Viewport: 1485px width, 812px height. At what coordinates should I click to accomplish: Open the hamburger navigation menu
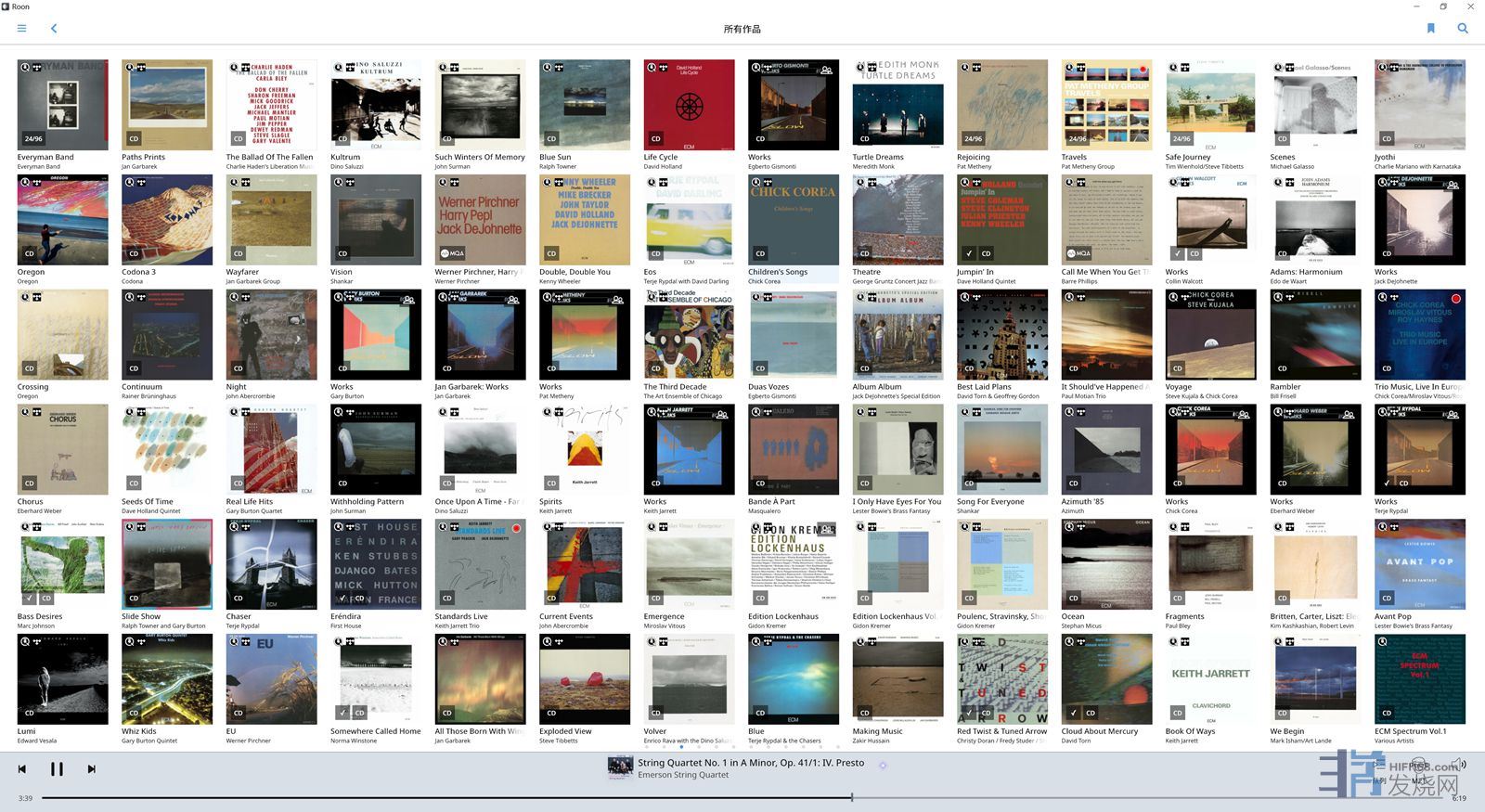pyautogui.click(x=21, y=29)
